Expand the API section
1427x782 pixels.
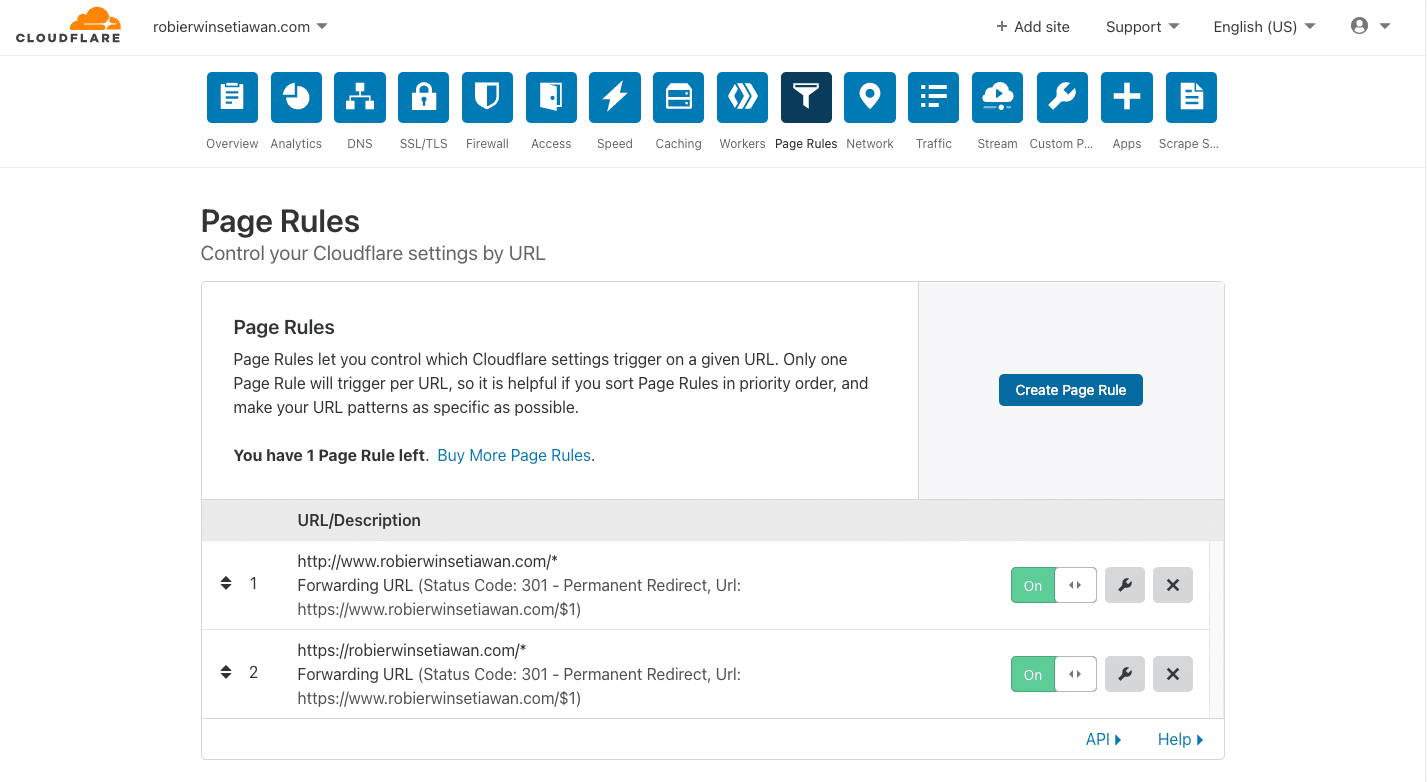point(1103,739)
